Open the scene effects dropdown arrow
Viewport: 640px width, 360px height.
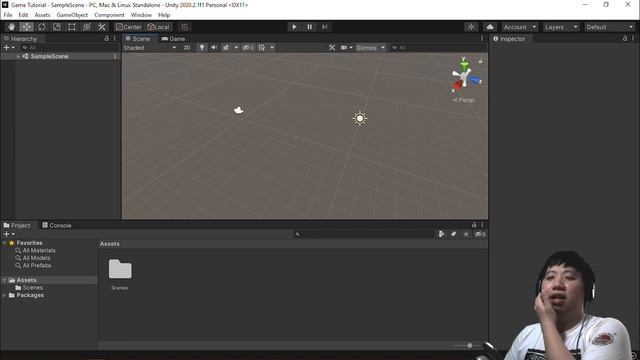point(236,48)
